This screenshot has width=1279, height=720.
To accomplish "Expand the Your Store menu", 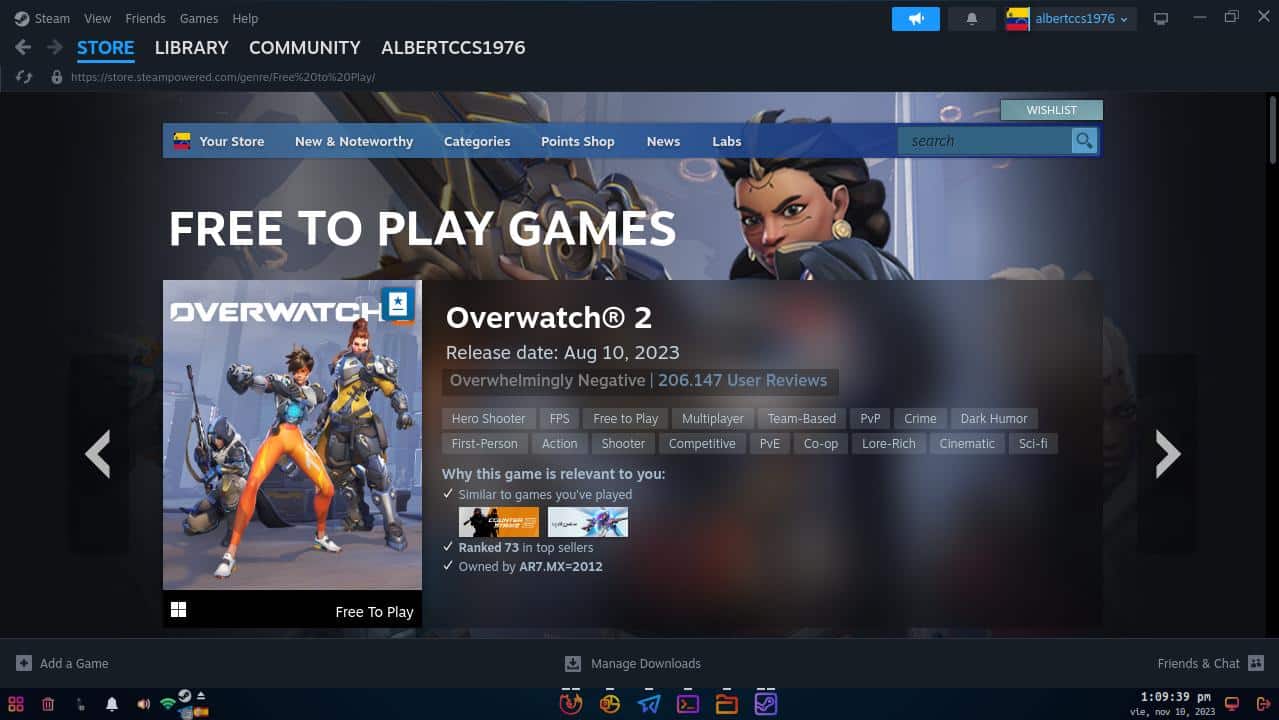I will tap(231, 141).
